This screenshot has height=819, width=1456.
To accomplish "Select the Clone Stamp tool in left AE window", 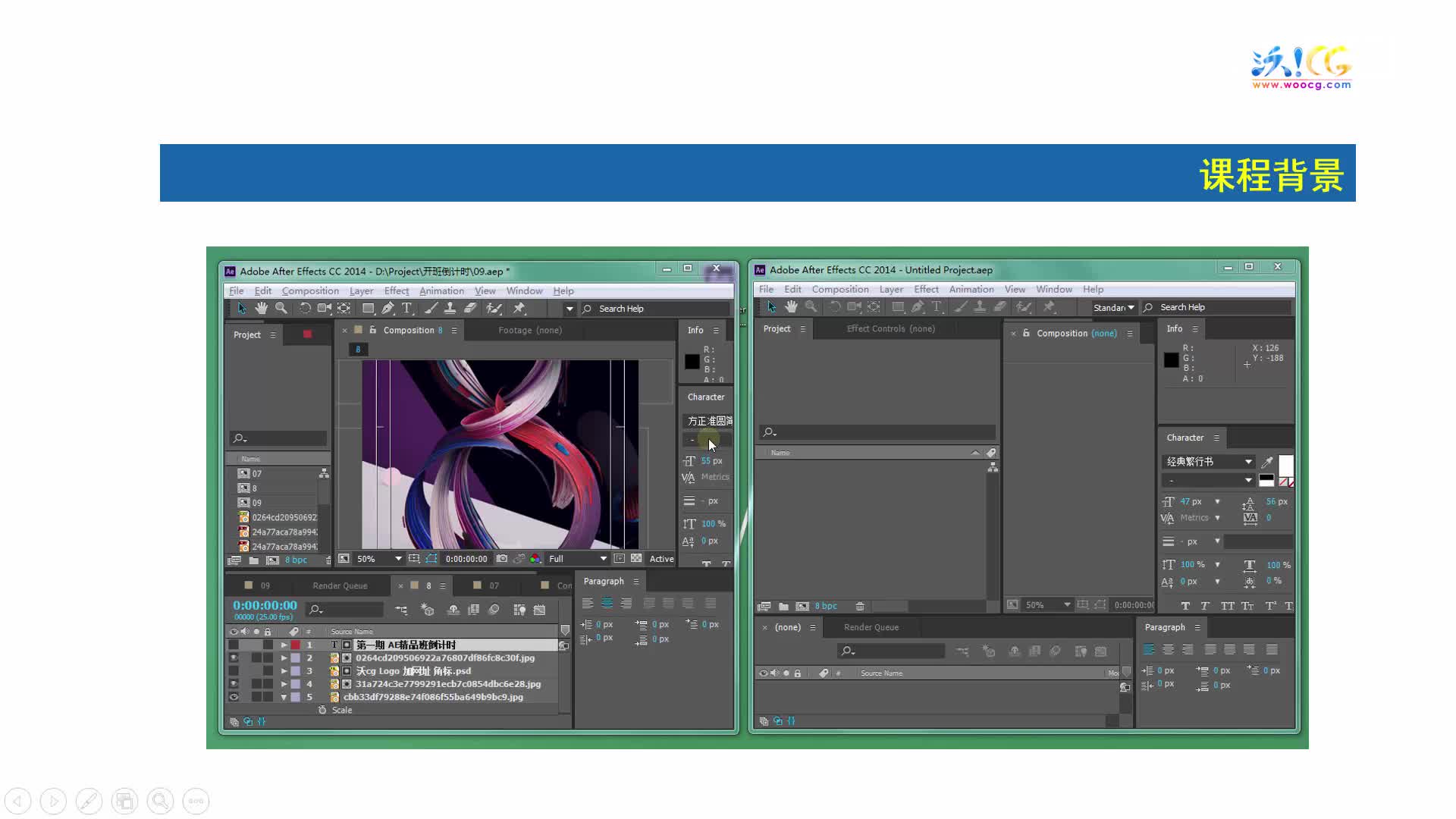I will pyautogui.click(x=450, y=308).
